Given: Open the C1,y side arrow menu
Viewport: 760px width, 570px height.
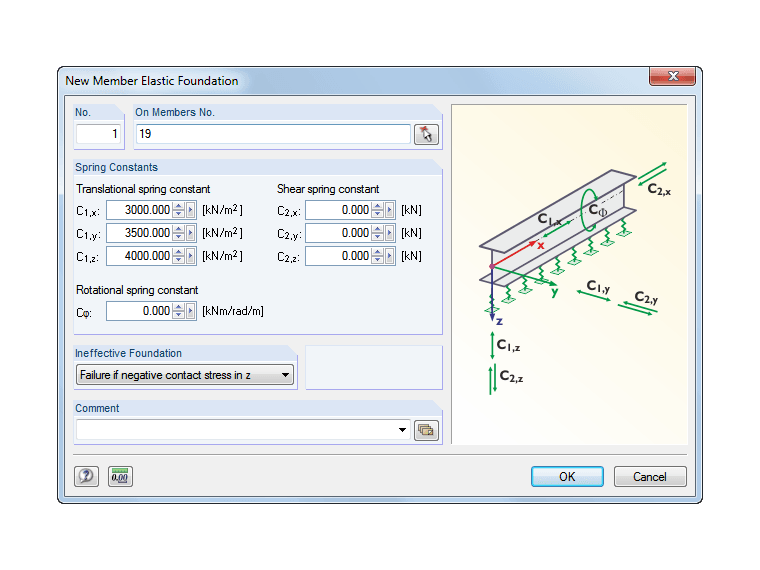Looking at the screenshot, I should click(190, 233).
